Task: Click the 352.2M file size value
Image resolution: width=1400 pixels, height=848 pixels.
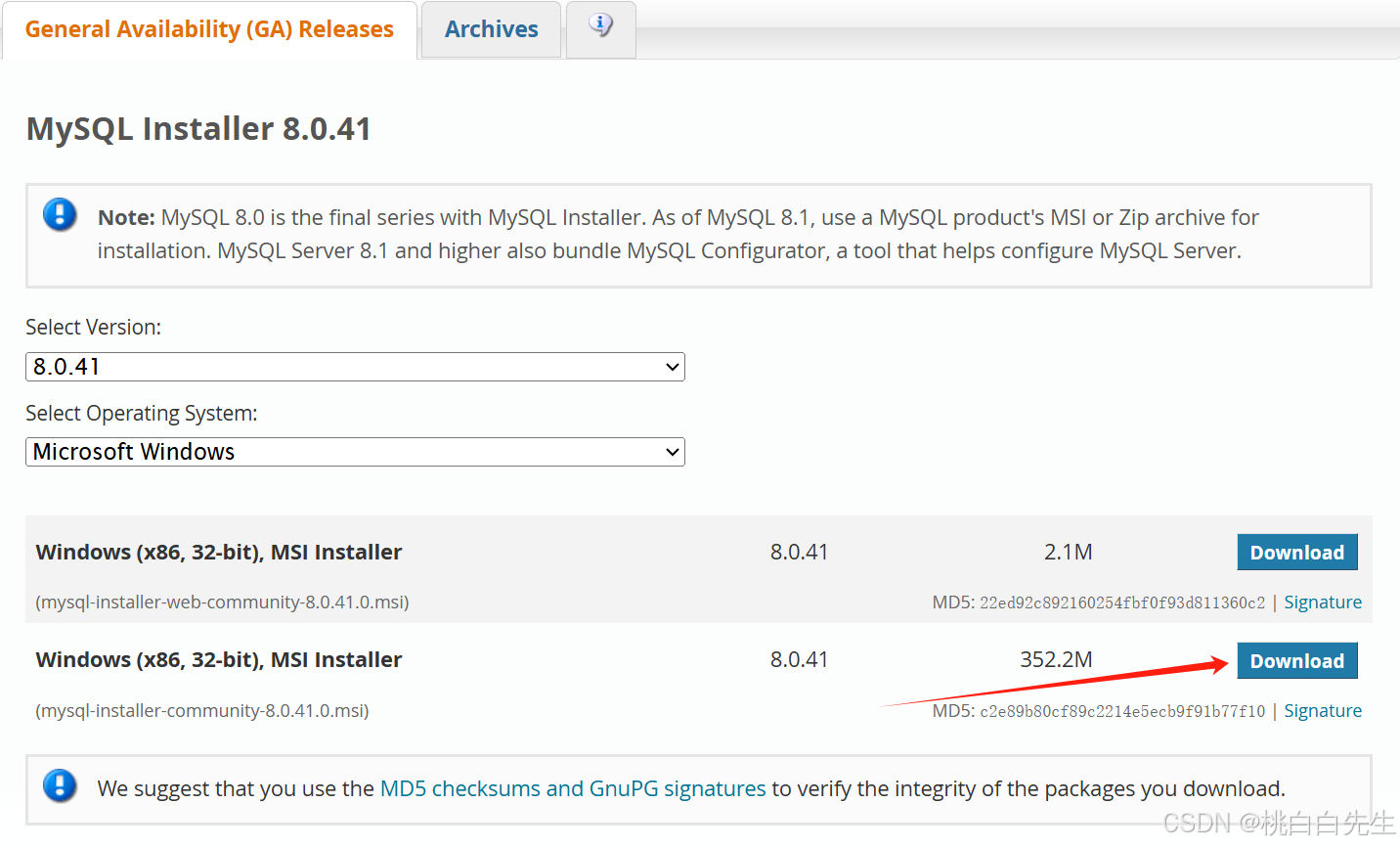Action: pos(1056,660)
